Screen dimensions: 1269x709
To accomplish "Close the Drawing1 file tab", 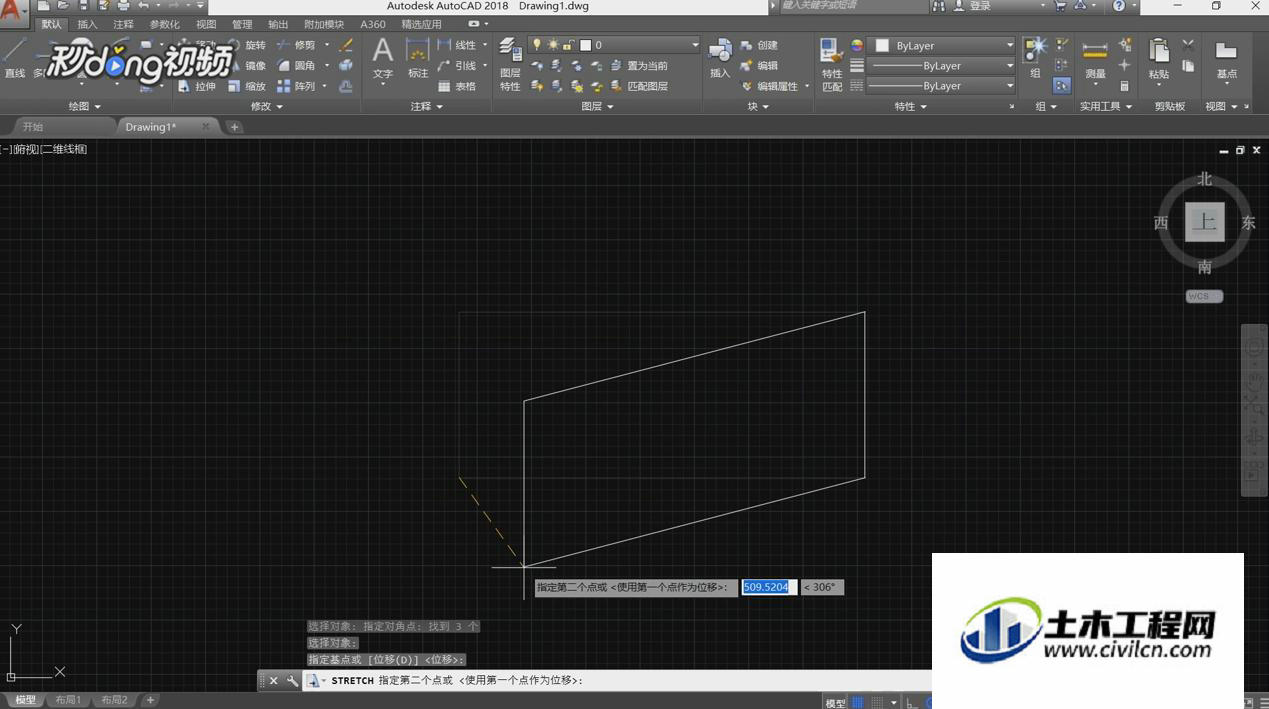I will (x=206, y=127).
